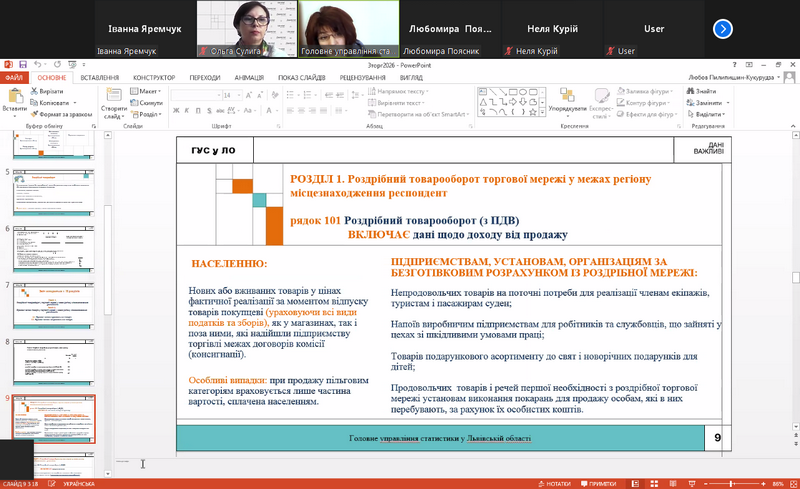The width and height of the screenshot is (800, 489).
Task: Select slide 6 thumbnail in panel
Action: click(54, 250)
